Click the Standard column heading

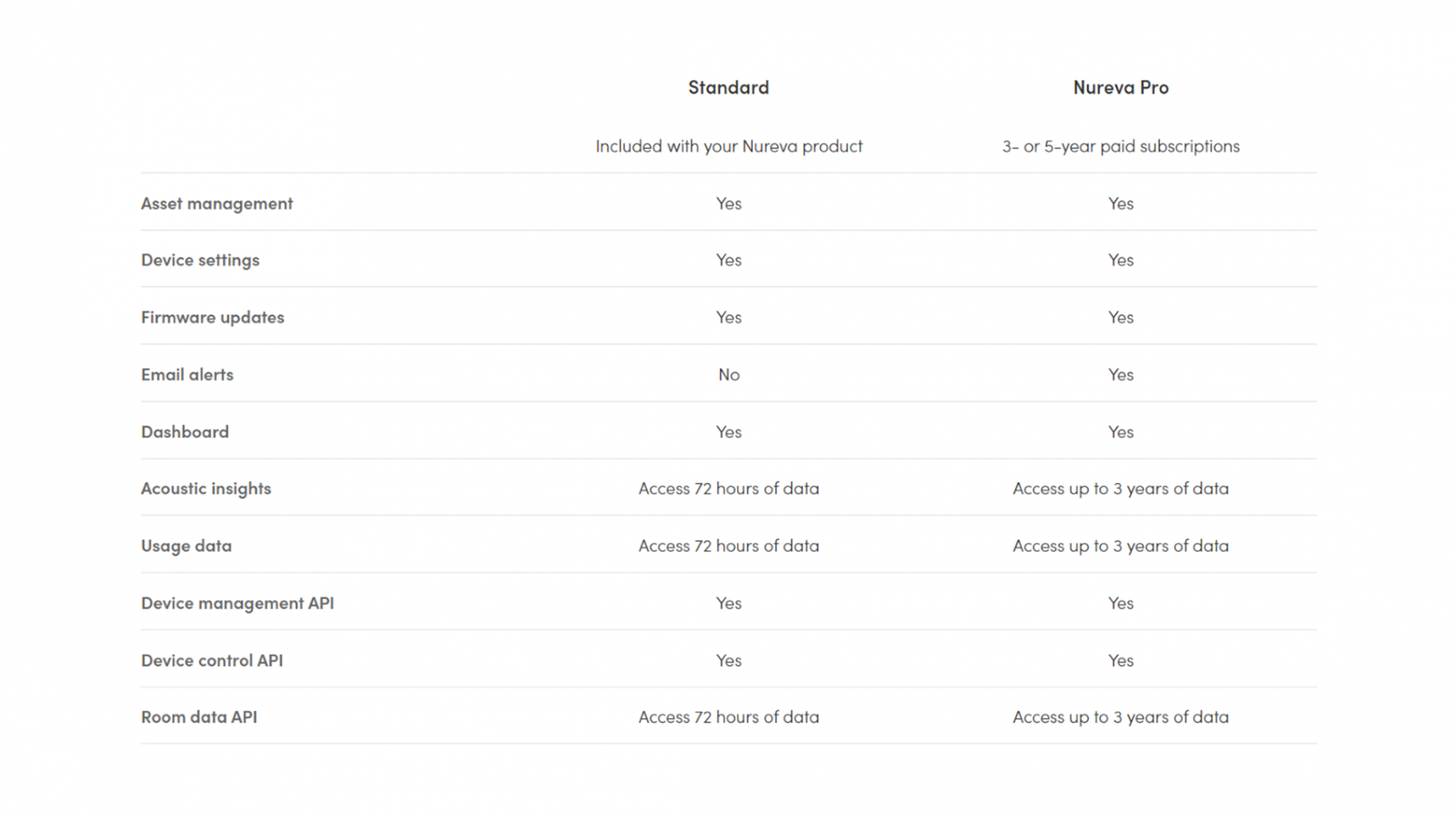pos(728,87)
